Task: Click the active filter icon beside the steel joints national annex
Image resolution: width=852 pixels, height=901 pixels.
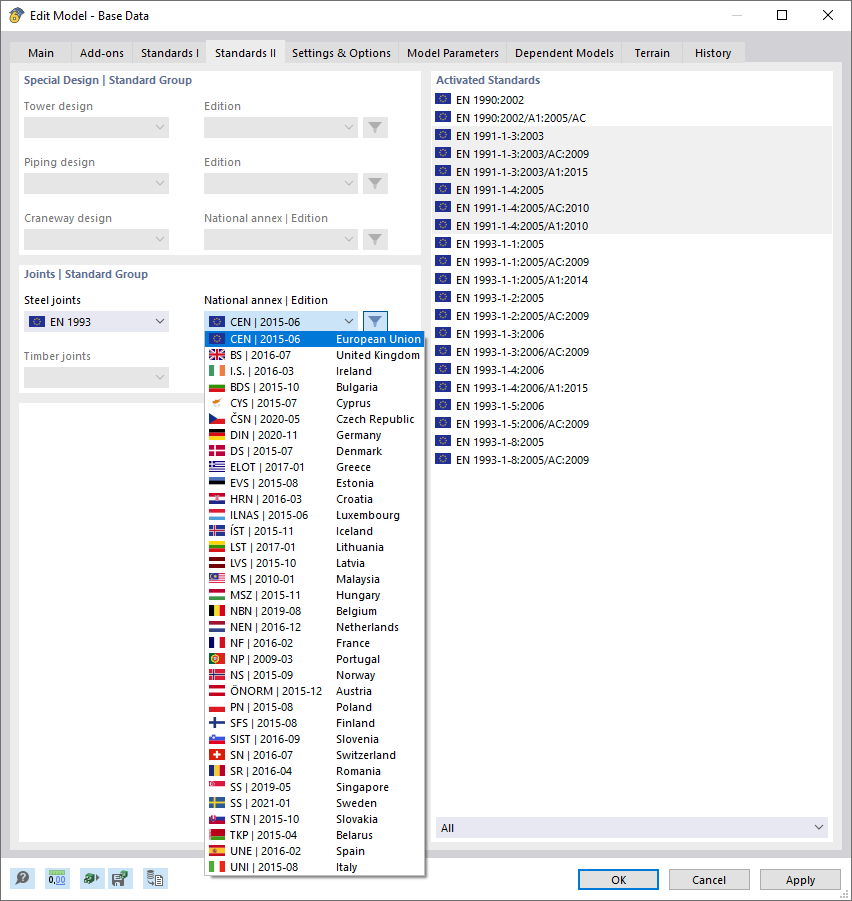Action: tap(375, 321)
